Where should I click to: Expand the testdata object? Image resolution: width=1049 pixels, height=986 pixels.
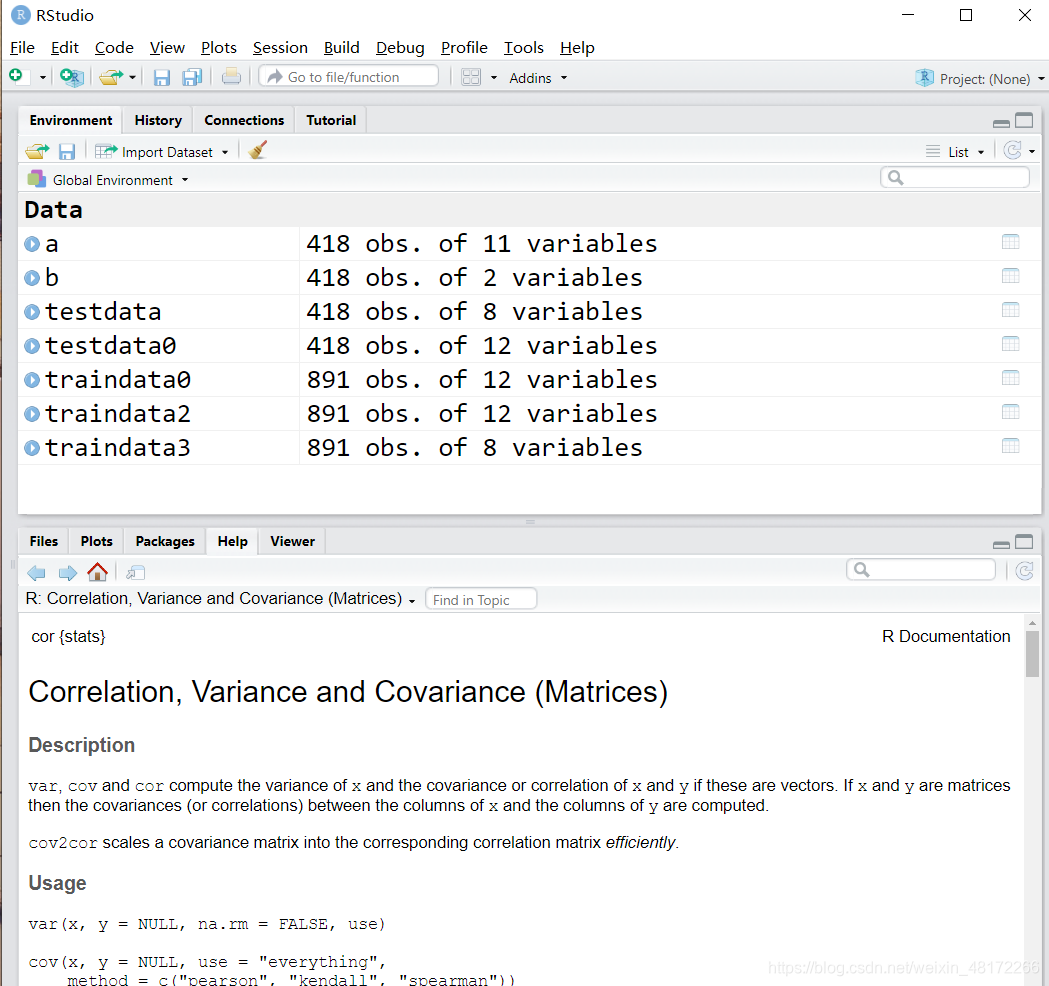pyautogui.click(x=32, y=312)
